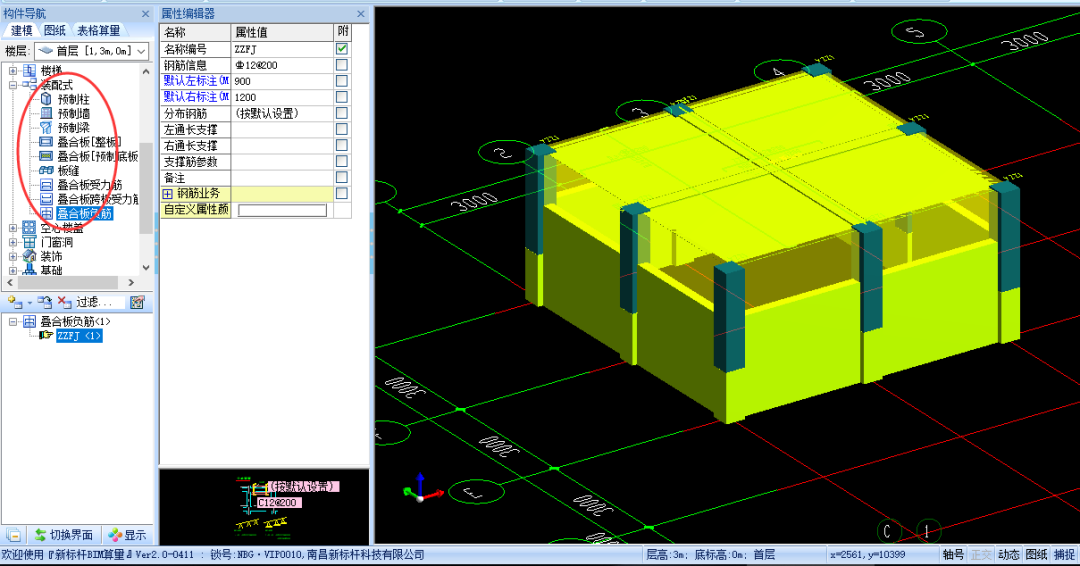Click the 装饰 decoration category icon
Image resolution: width=1080 pixels, height=566 pixels.
coord(30,256)
